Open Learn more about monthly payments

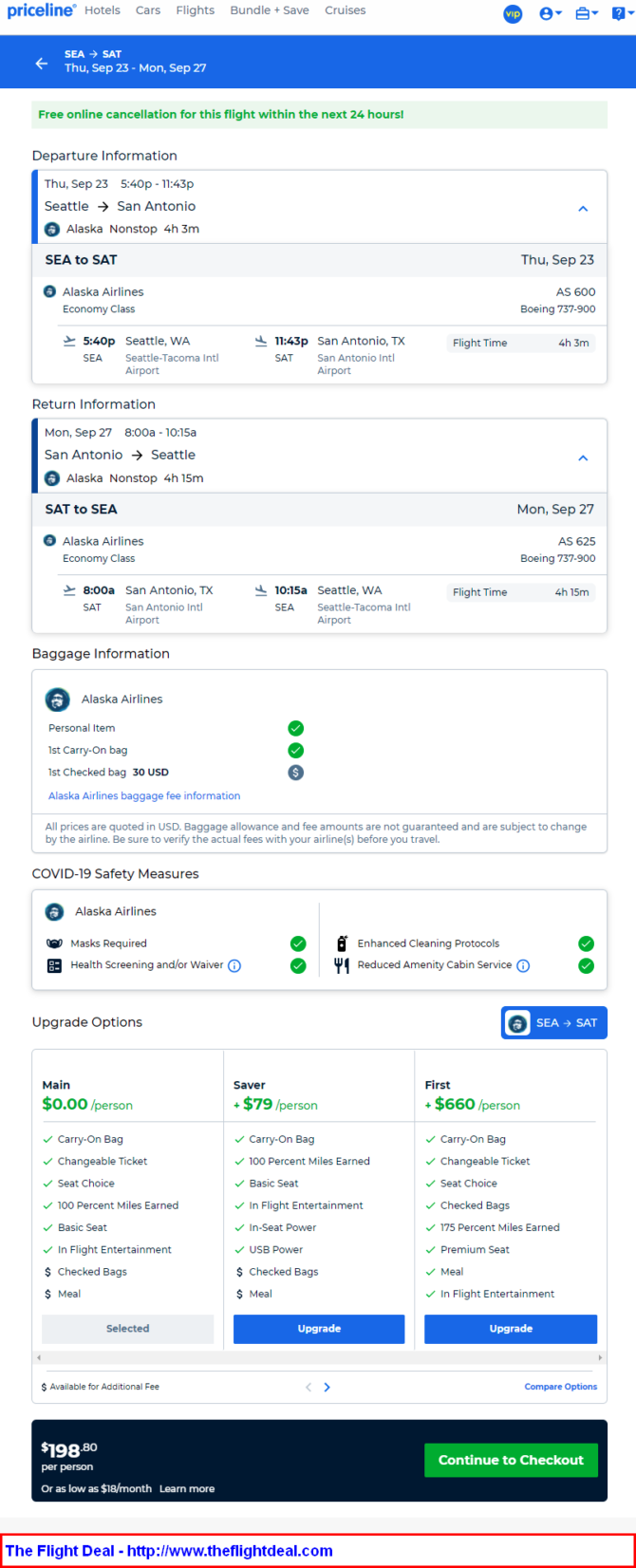coord(187,1488)
